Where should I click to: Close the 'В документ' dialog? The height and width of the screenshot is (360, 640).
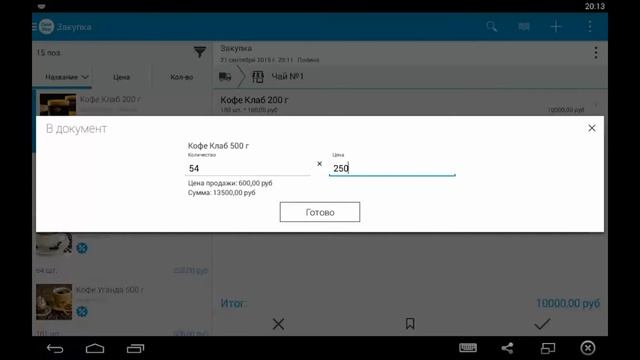[591, 128]
